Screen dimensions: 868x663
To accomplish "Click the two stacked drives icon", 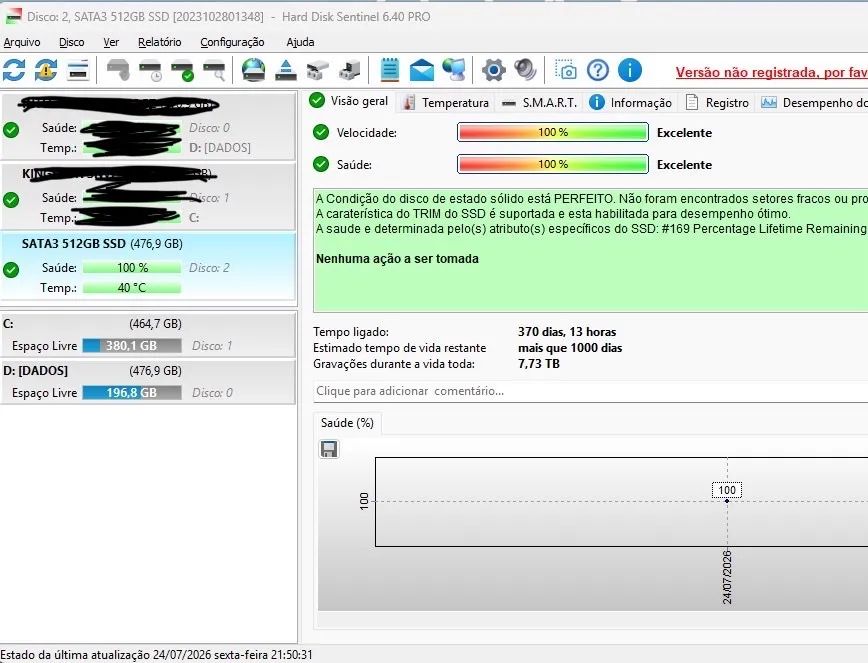I will [x=318, y=70].
